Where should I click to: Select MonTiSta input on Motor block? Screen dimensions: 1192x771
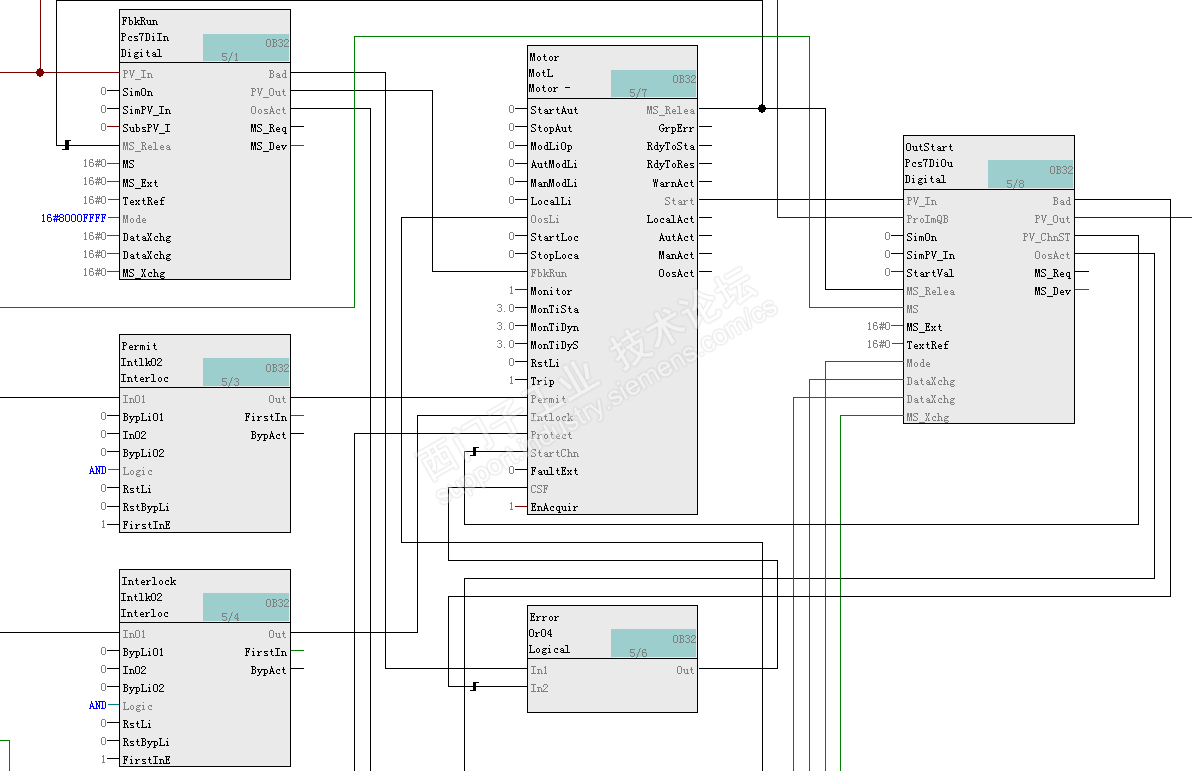pyautogui.click(x=554, y=309)
